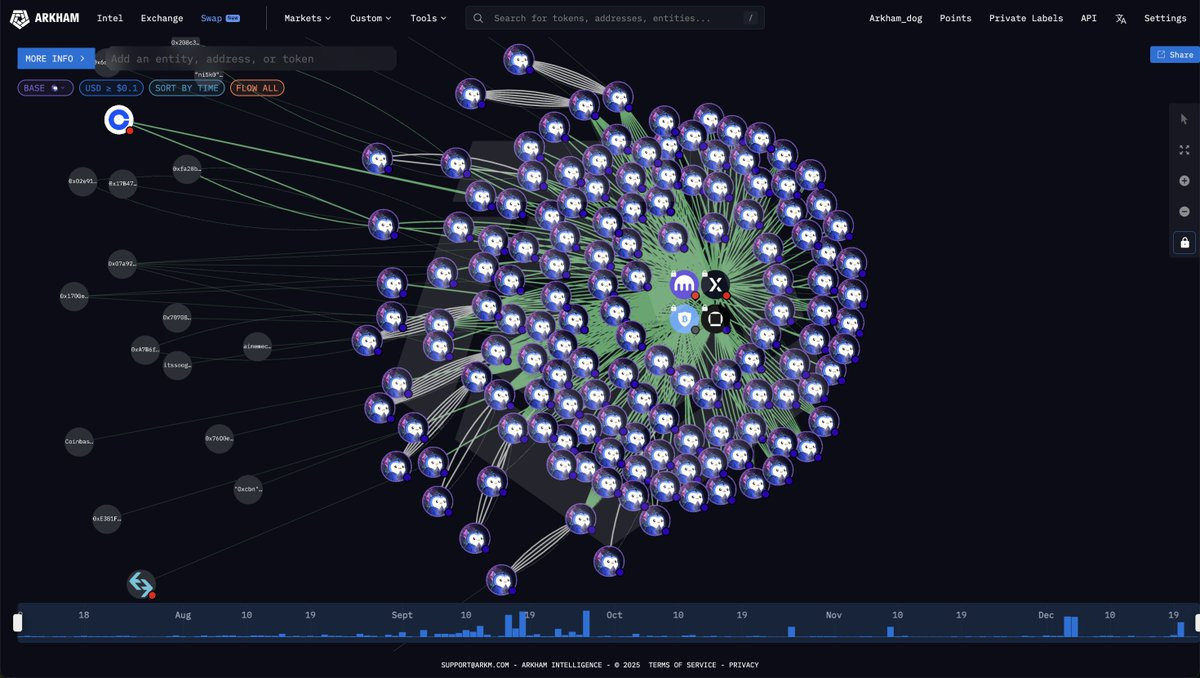Expand the Custom dropdown

pos(370,18)
